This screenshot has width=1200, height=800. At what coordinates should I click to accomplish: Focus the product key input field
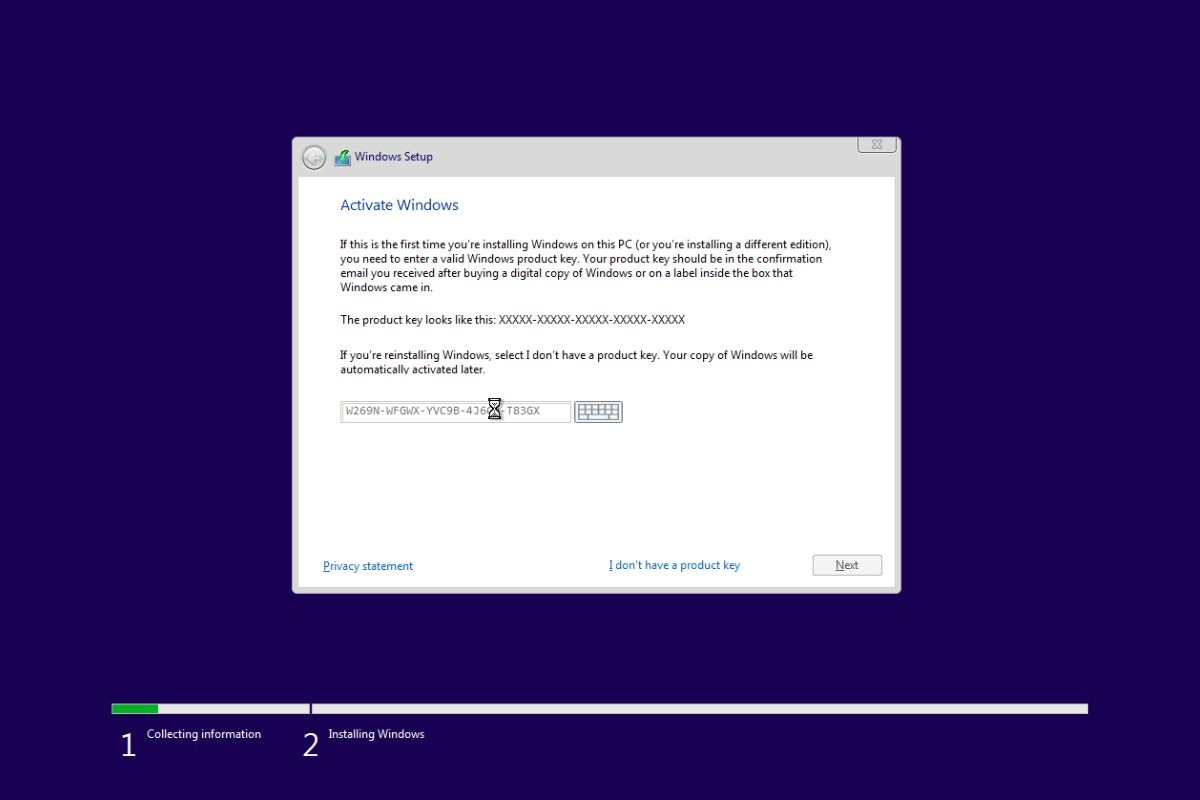(x=456, y=412)
